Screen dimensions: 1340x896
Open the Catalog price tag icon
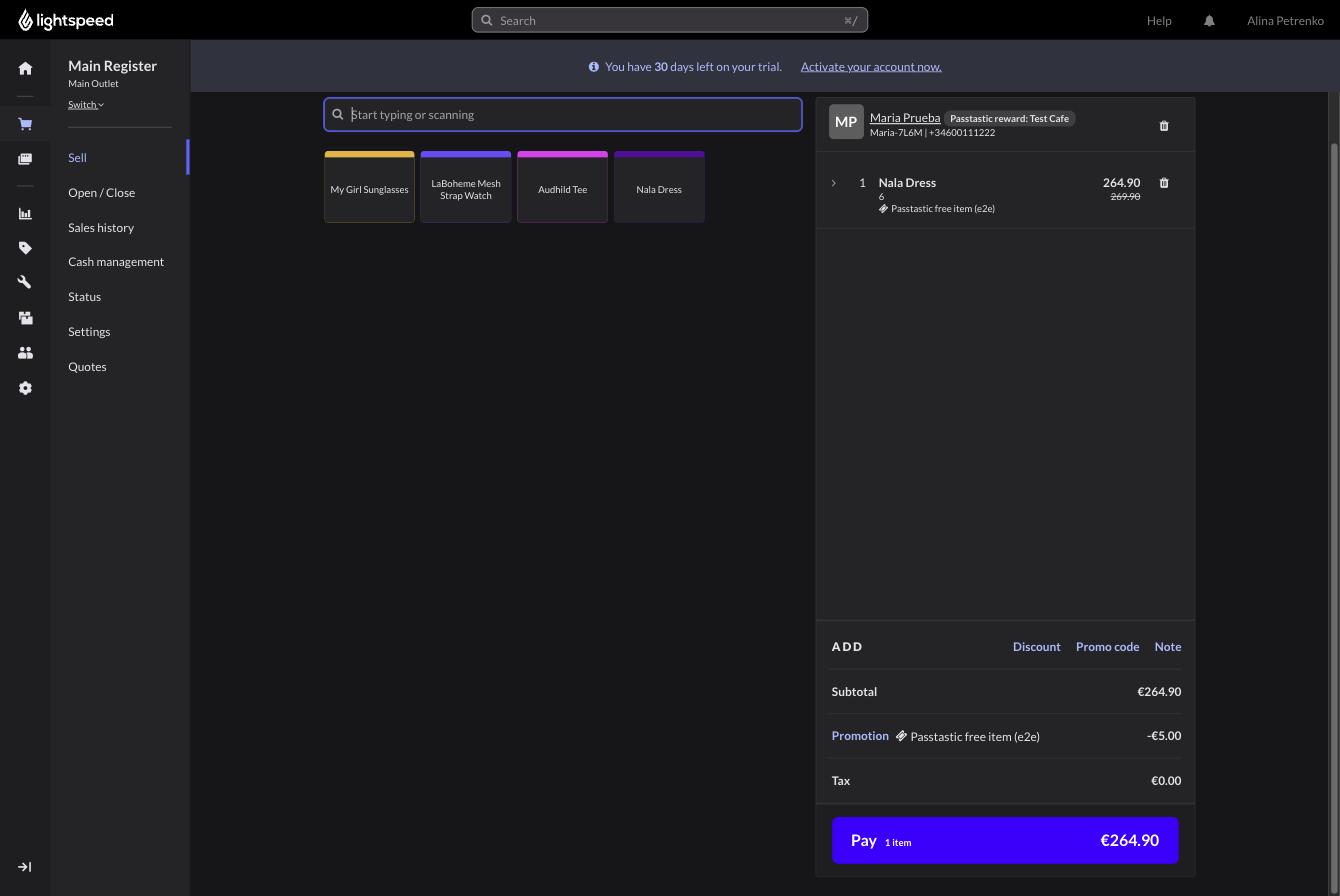pos(25,248)
